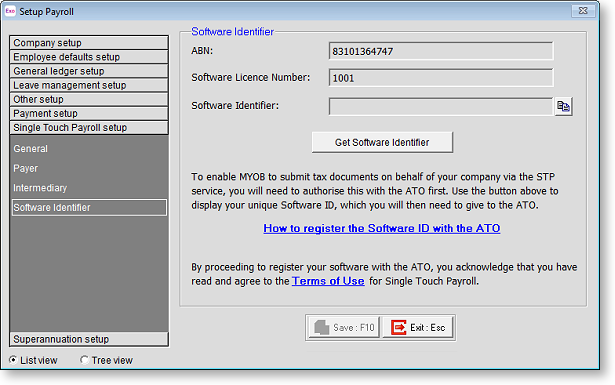Click the Get Software Identifier button

point(382,142)
